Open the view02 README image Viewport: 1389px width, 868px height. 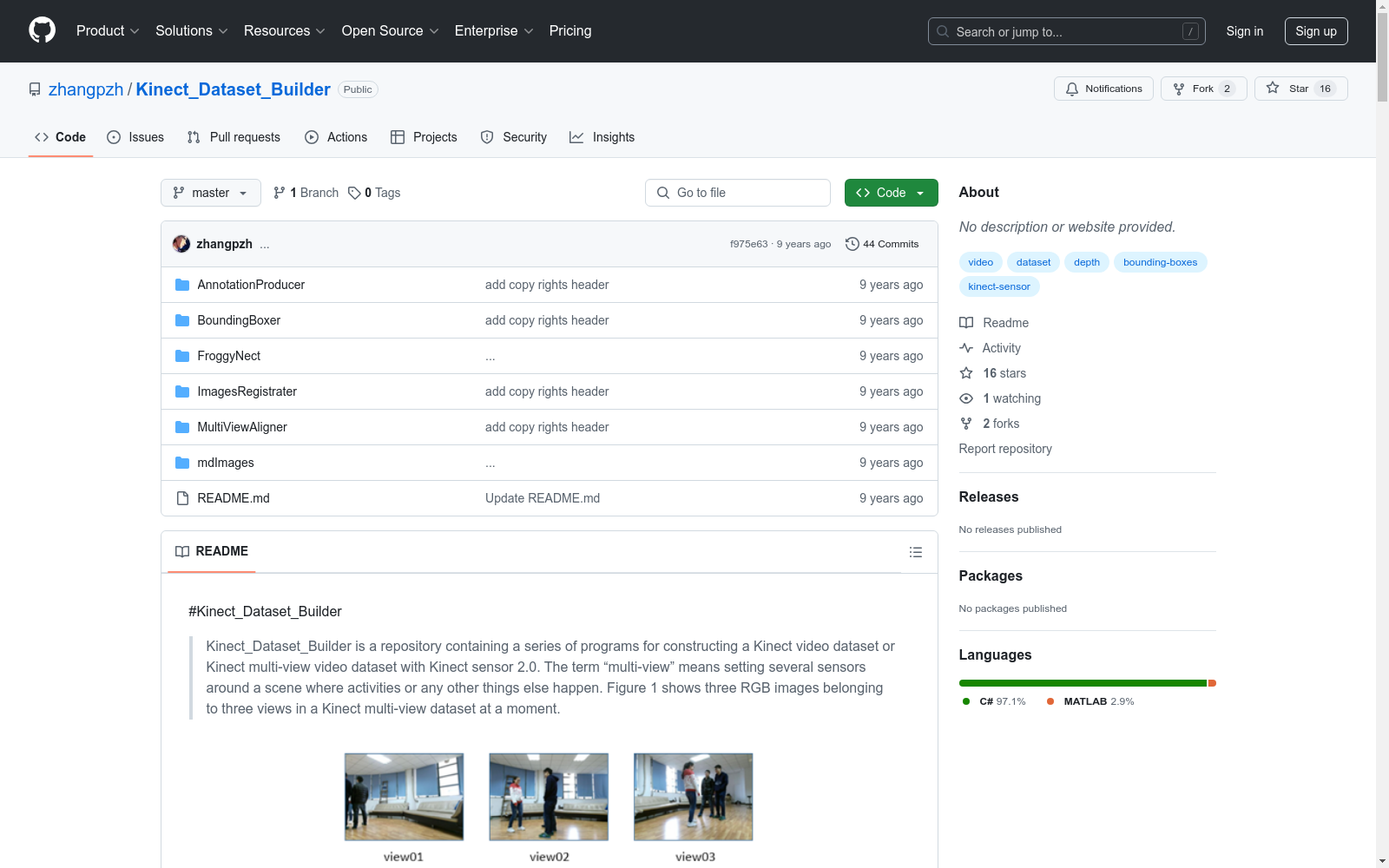pyautogui.click(x=549, y=797)
